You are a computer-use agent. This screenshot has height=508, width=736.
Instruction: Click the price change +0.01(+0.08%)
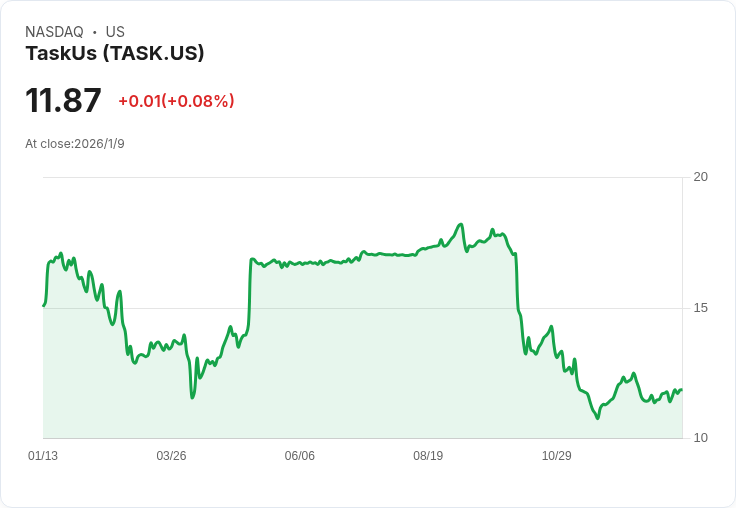pyautogui.click(x=176, y=101)
